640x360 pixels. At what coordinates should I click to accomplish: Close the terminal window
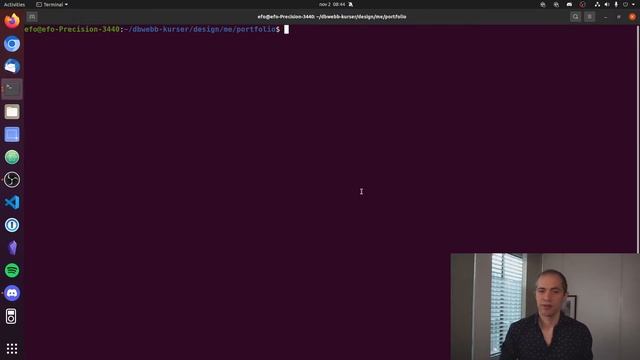pos(632,17)
